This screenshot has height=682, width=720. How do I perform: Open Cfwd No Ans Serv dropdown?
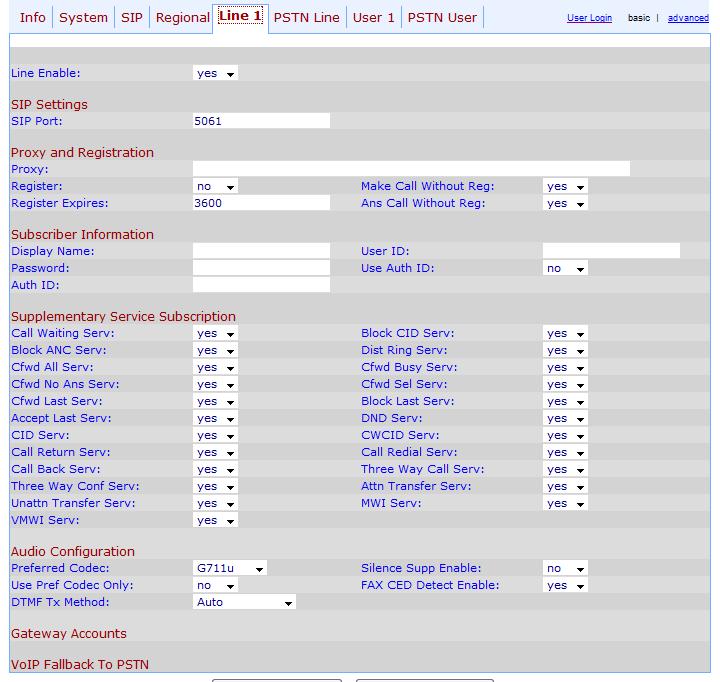(x=215, y=384)
